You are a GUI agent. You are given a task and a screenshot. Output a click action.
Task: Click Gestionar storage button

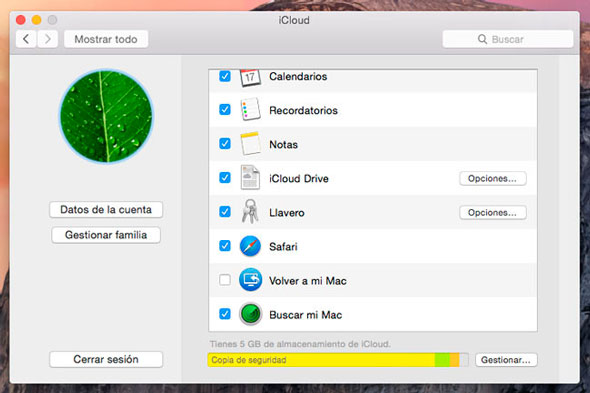pyautogui.click(x=506, y=360)
